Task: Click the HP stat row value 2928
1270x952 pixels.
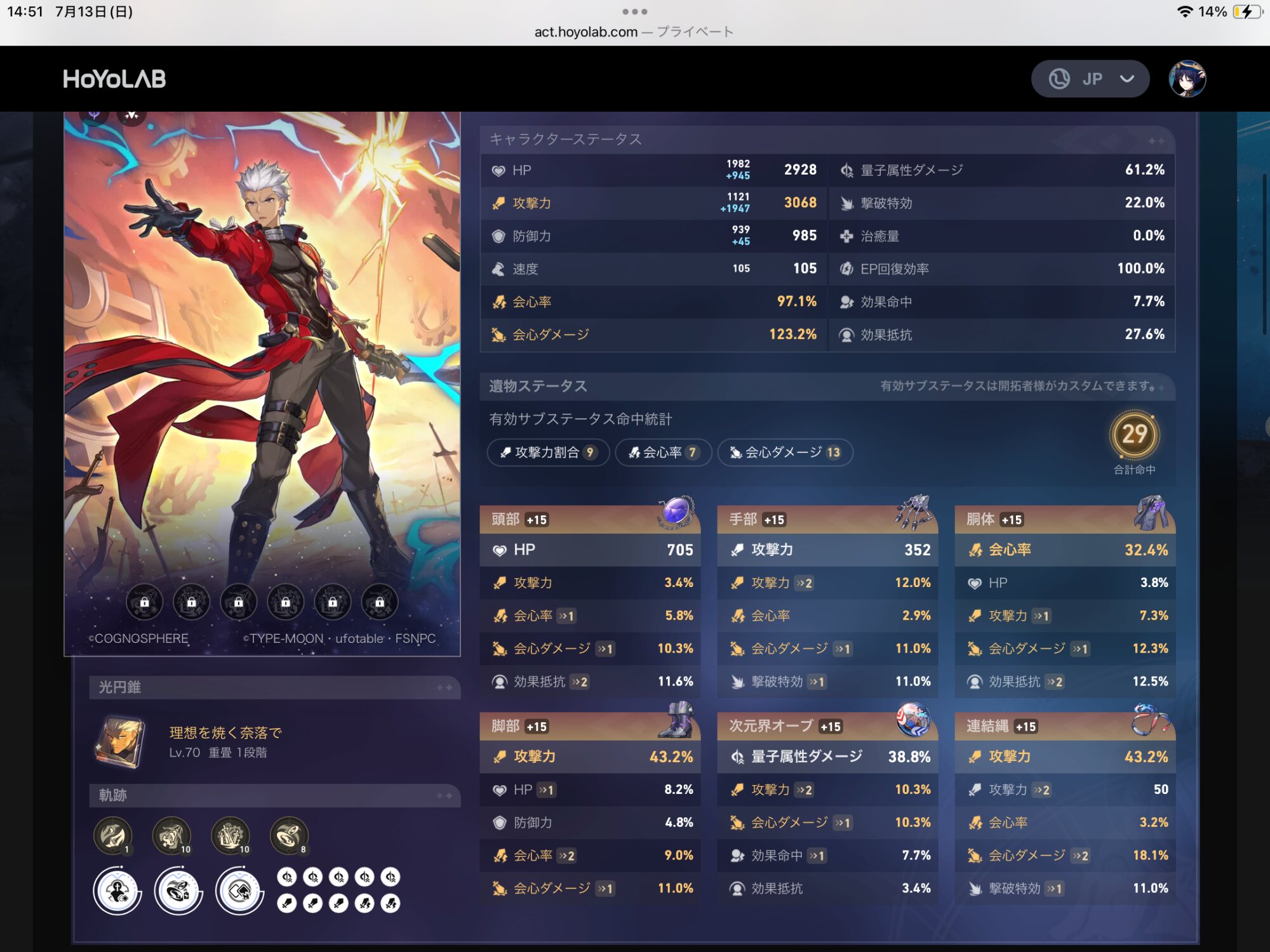Action: [x=800, y=170]
